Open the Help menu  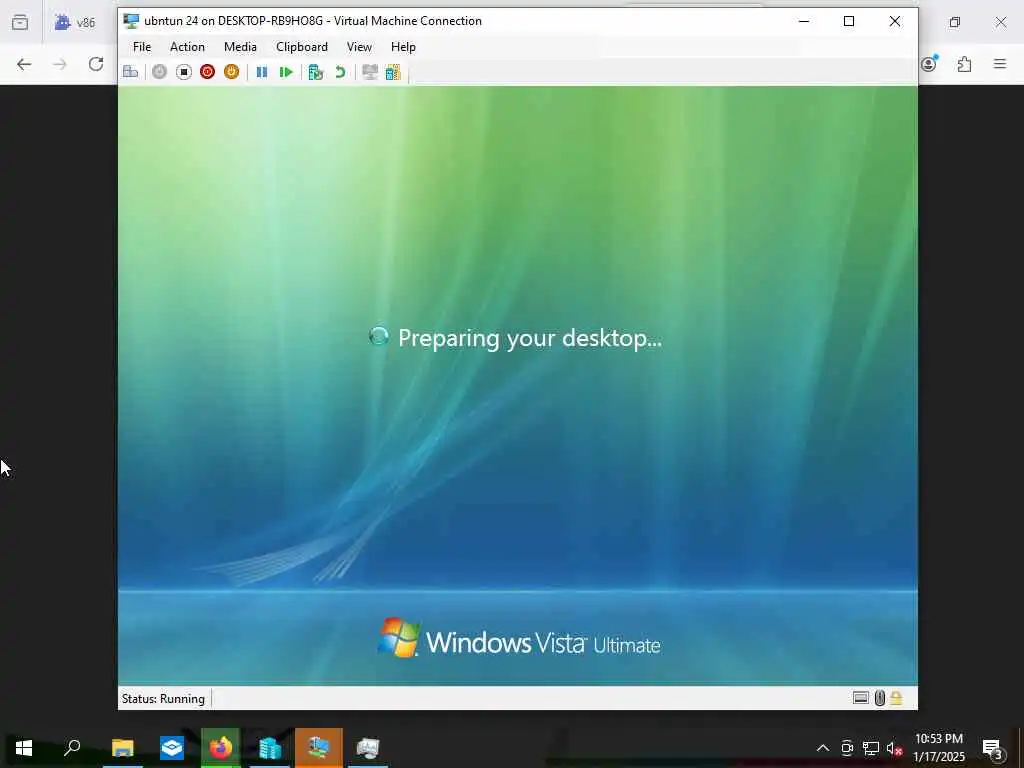[x=403, y=47]
